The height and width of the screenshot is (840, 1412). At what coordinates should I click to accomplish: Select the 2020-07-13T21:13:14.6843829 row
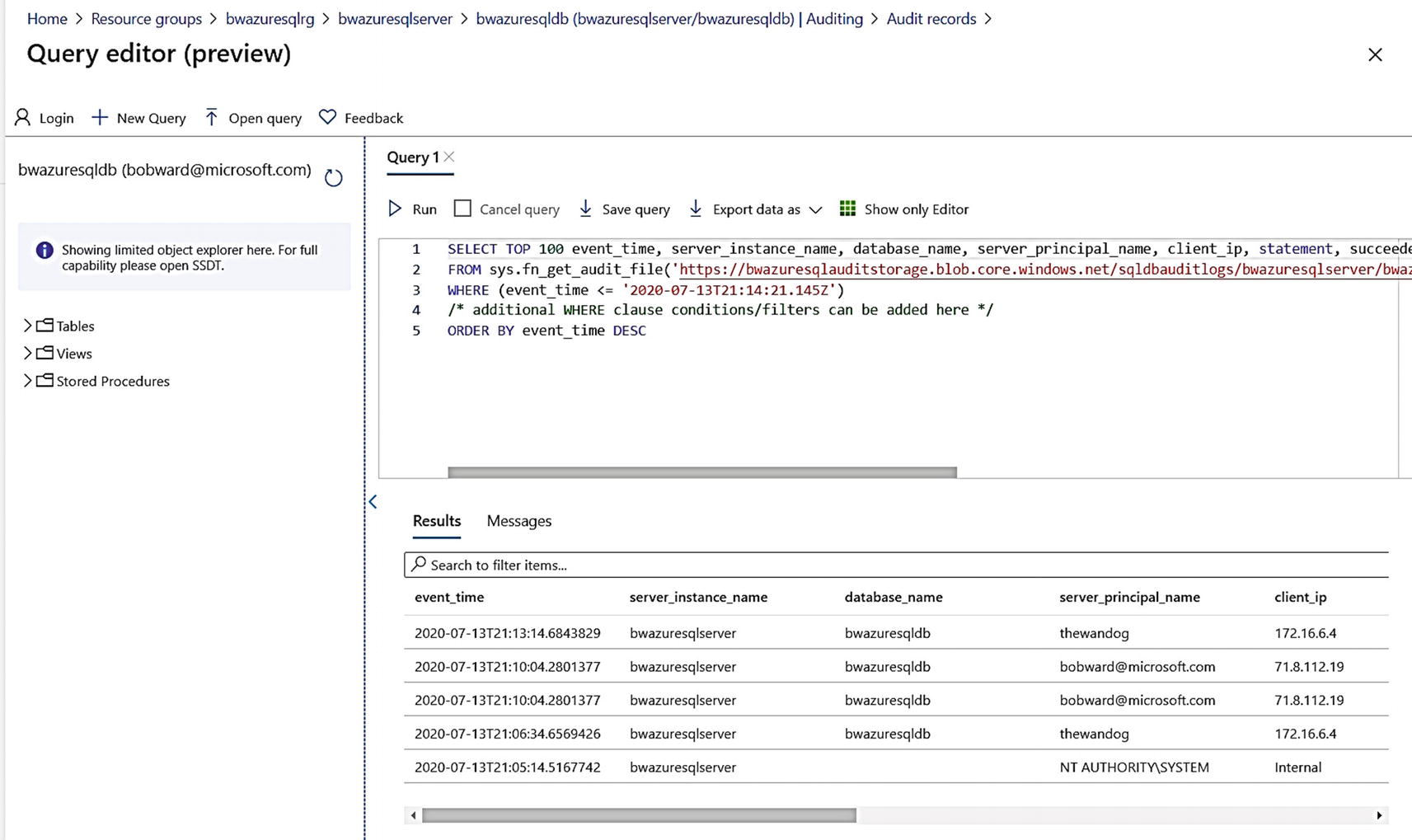coord(896,633)
